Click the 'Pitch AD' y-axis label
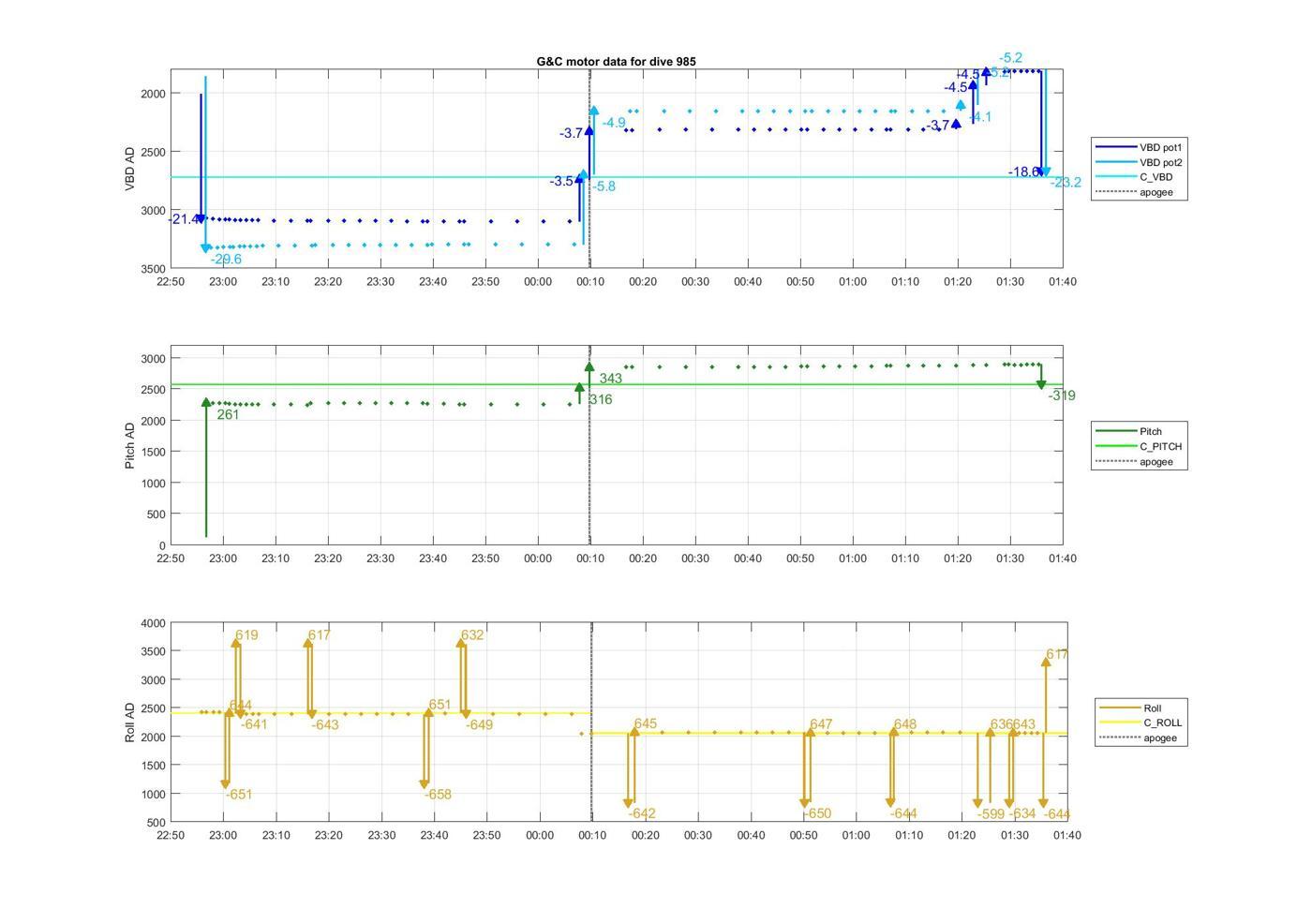 [130, 445]
